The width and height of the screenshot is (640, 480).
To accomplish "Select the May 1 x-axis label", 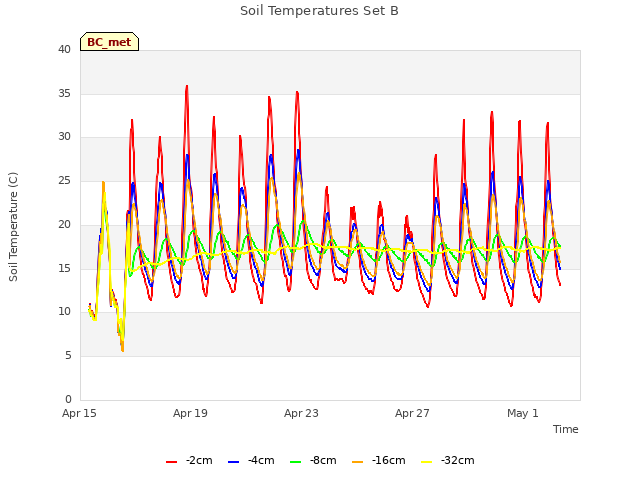I will [x=523, y=413].
